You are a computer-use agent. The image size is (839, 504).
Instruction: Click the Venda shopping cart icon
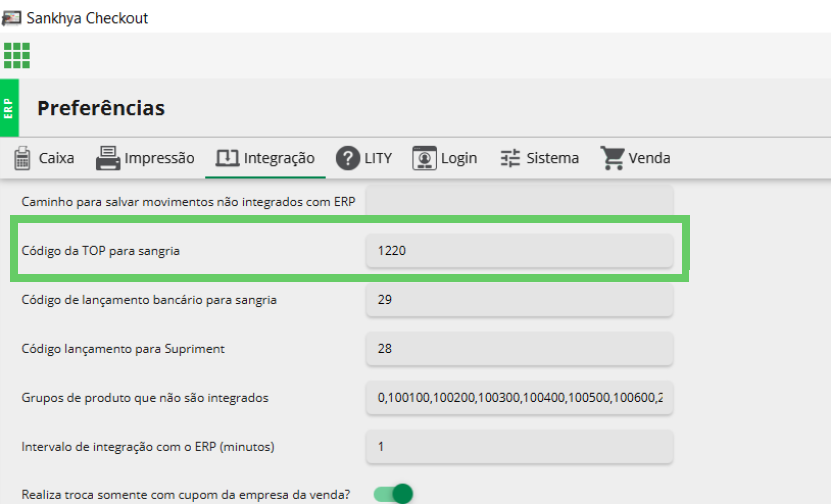(612, 158)
